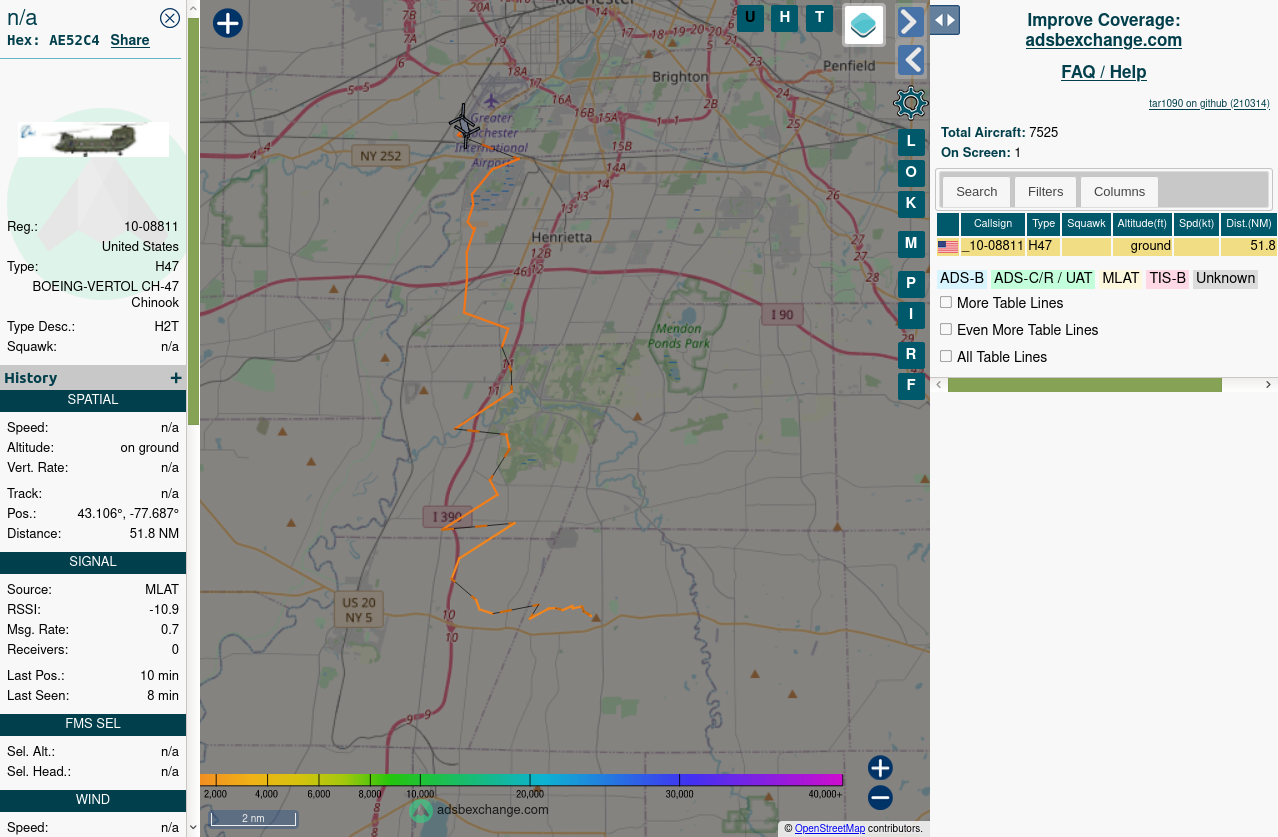Enable All Table Lines checkbox
Viewport: 1278px width, 837px height.
point(946,356)
